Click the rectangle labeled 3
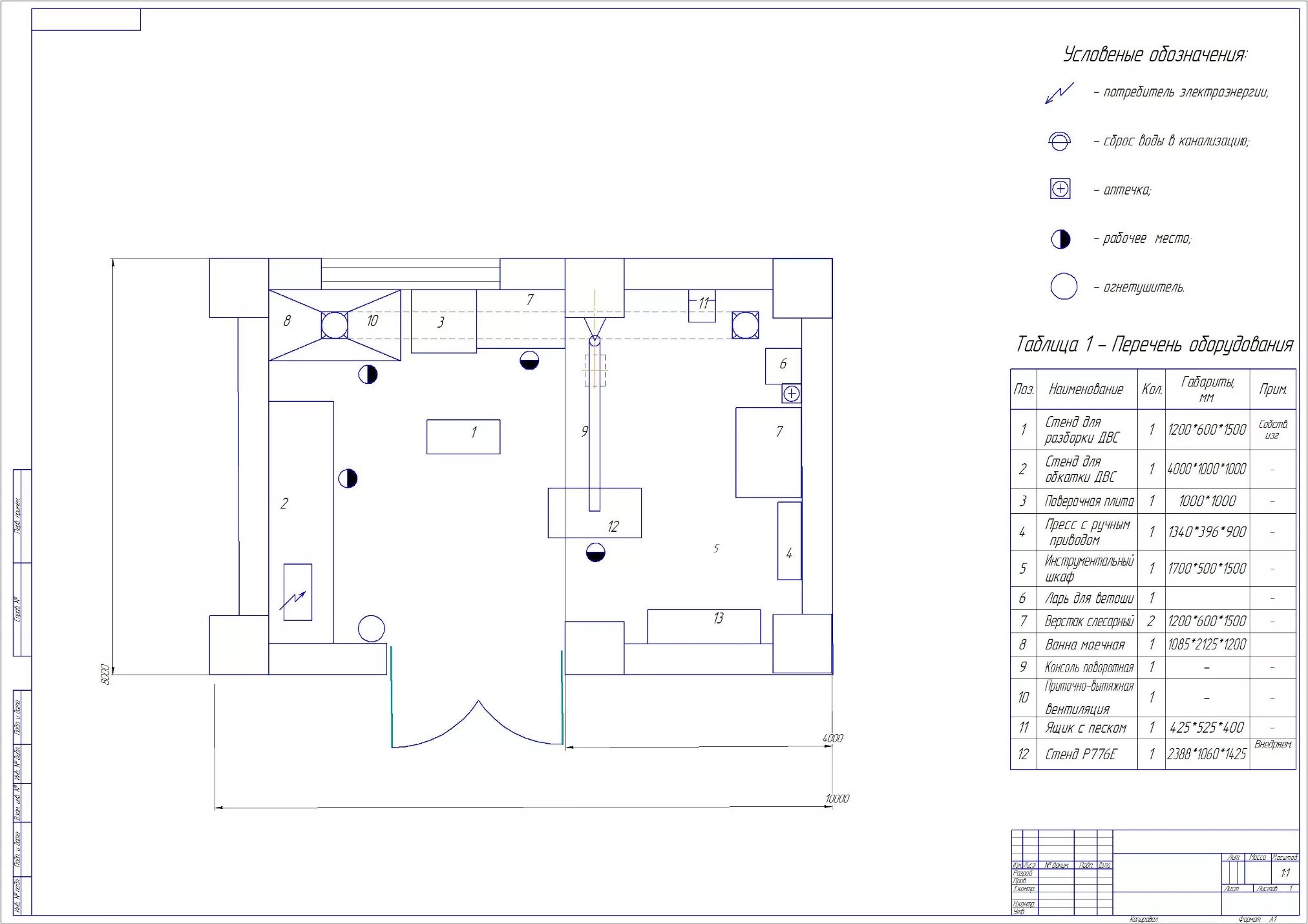The width and height of the screenshot is (1308, 924). pos(444,321)
